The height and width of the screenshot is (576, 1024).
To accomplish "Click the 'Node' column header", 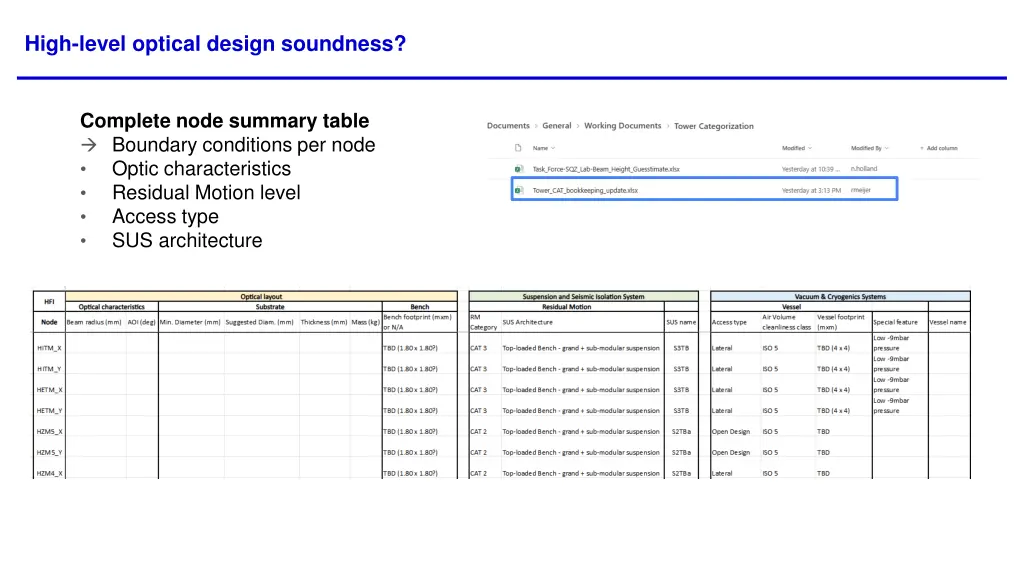I will (49, 322).
